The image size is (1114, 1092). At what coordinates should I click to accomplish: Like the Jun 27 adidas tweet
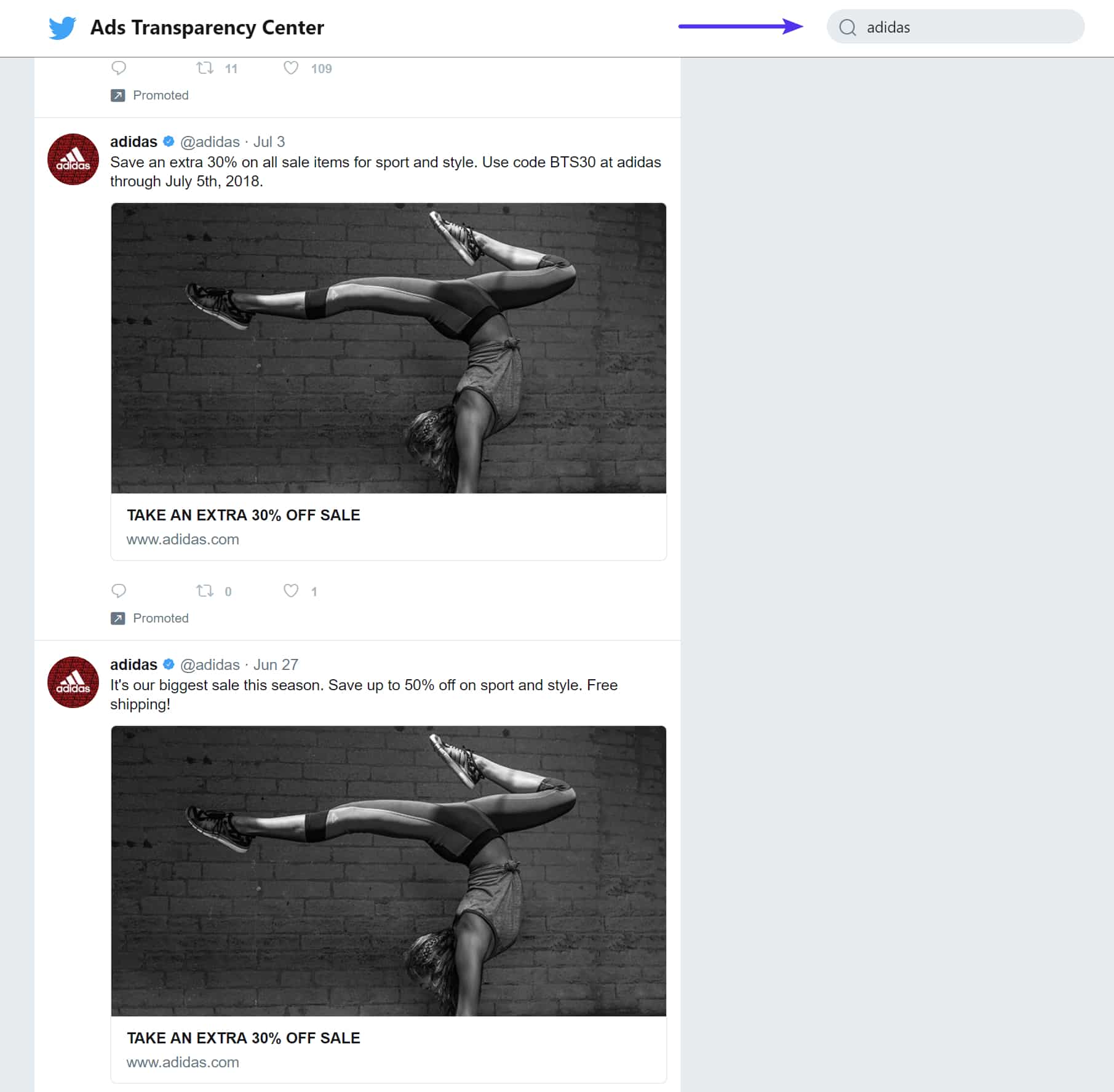click(x=291, y=1089)
